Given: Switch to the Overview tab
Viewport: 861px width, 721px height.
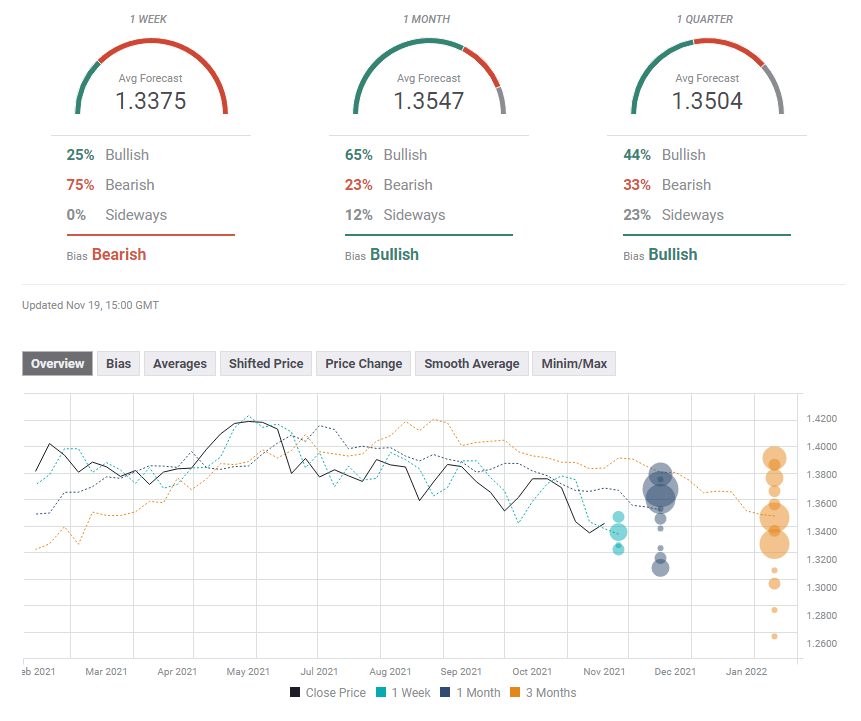Looking at the screenshot, I should coord(58,364).
